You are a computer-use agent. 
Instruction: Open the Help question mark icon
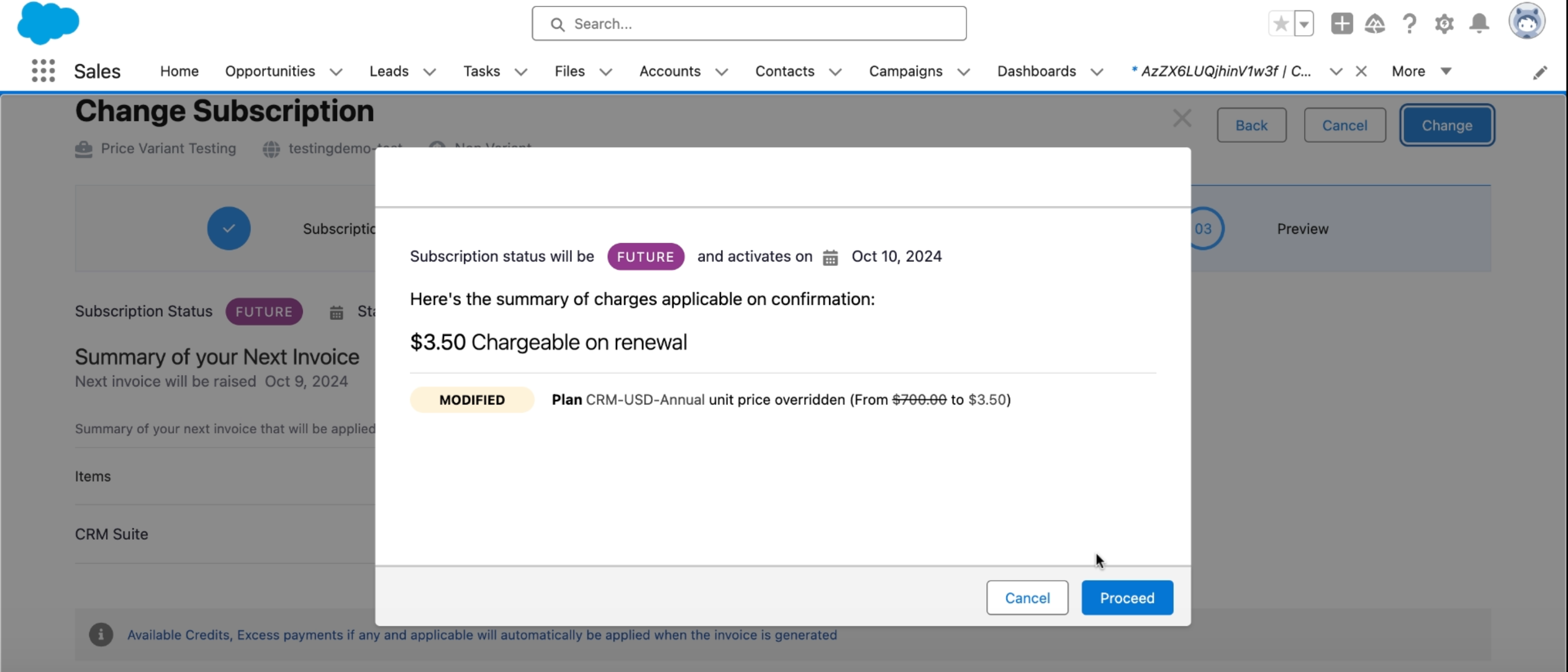1409,24
